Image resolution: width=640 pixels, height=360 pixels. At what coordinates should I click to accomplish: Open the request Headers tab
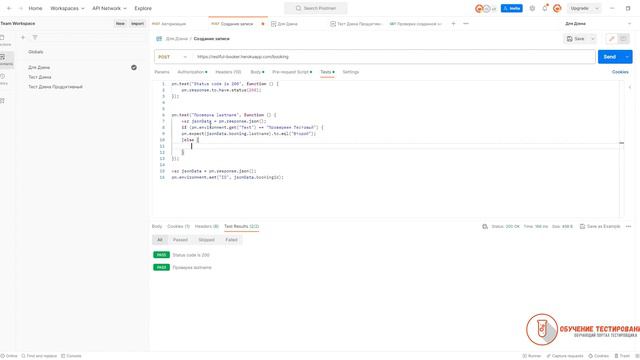pyautogui.click(x=228, y=72)
